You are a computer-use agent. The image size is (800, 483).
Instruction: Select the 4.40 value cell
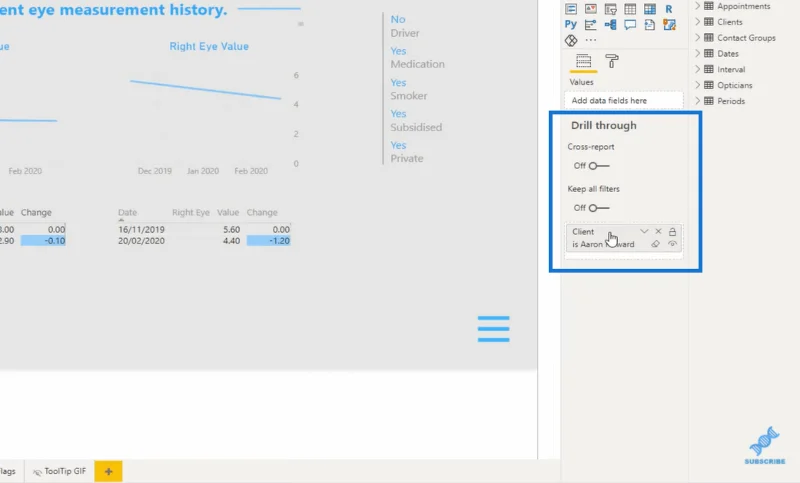(231, 241)
